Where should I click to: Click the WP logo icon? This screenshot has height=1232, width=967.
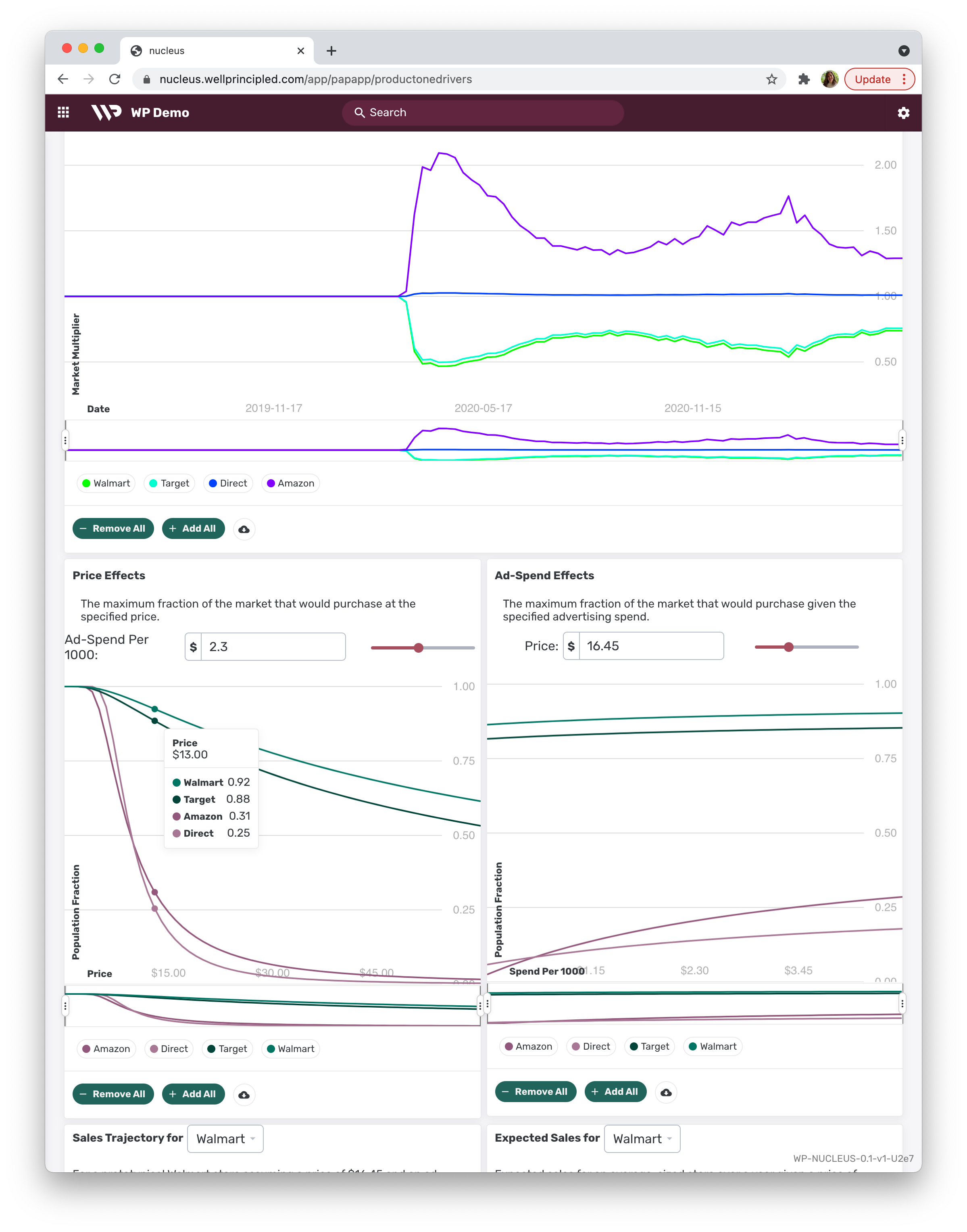click(x=106, y=113)
